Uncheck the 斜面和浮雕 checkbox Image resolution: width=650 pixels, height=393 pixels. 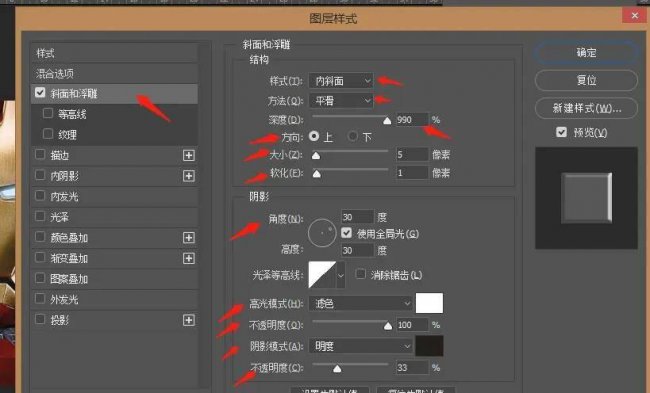coord(40,92)
